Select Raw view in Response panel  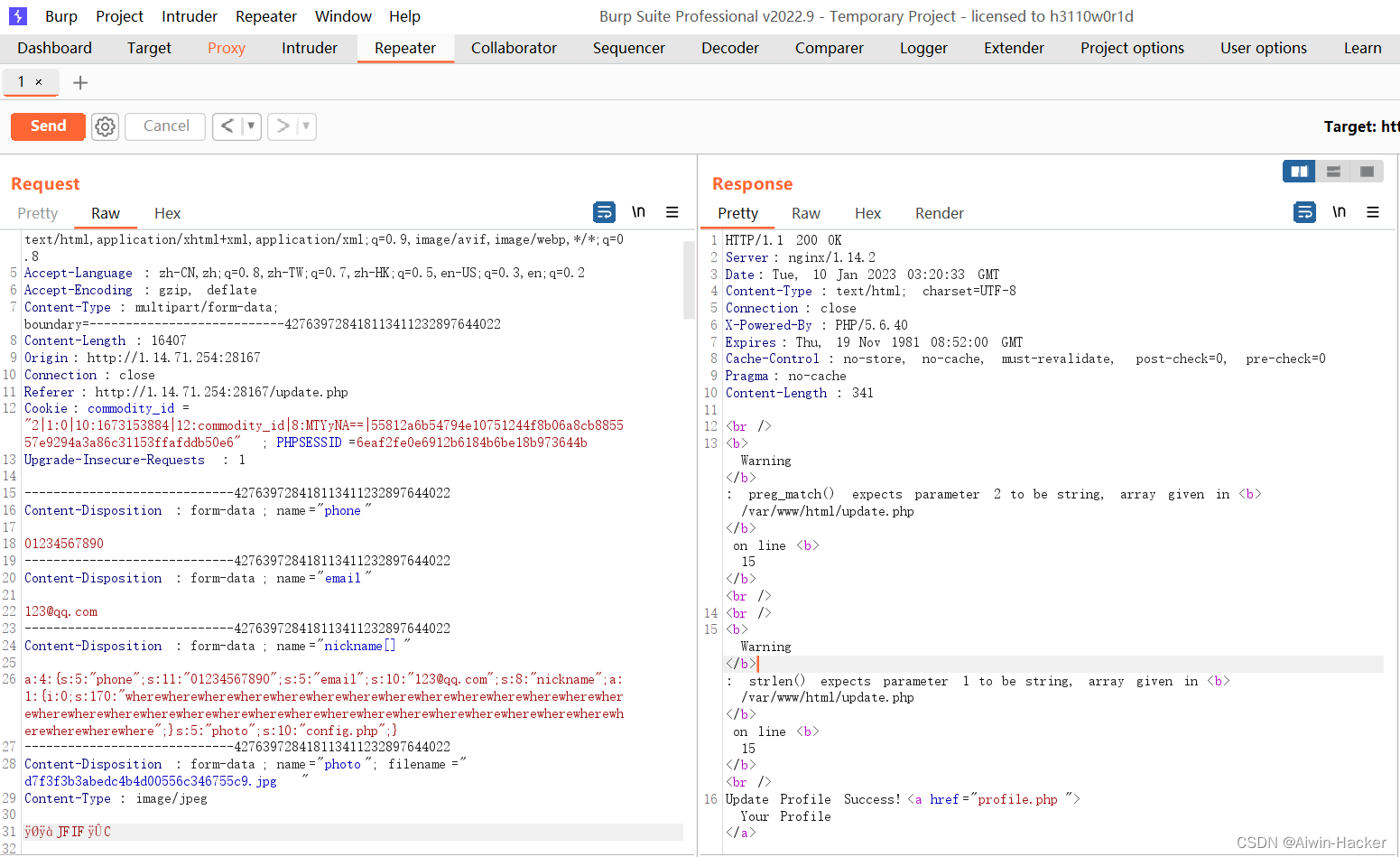pyautogui.click(x=806, y=213)
